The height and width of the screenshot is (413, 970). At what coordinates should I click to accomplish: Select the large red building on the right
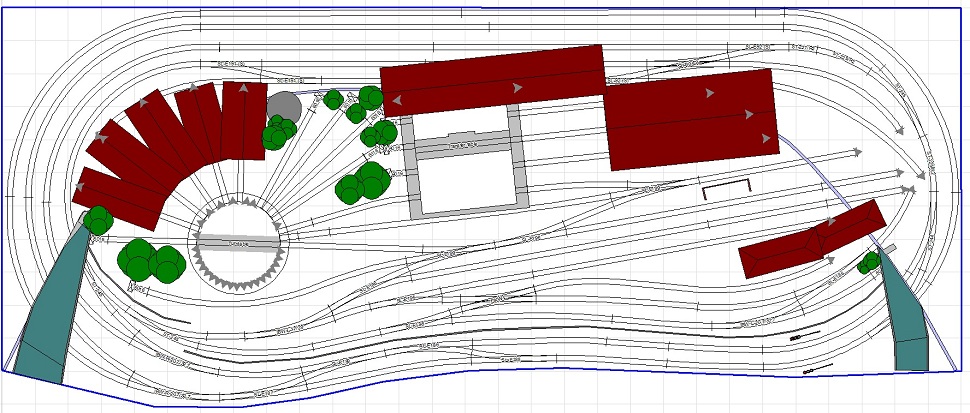tap(690, 119)
